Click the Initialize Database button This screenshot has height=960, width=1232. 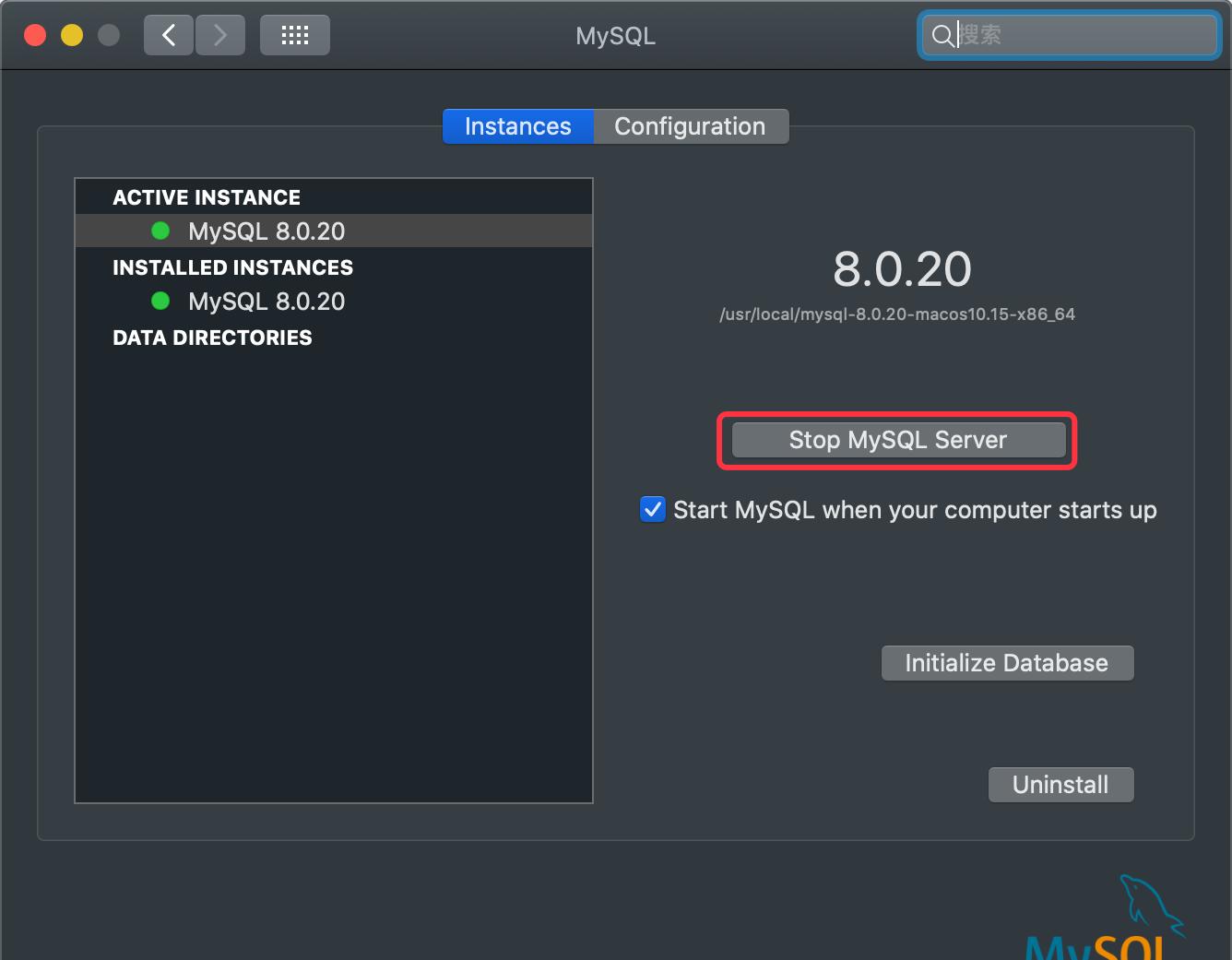pyautogui.click(x=1007, y=663)
